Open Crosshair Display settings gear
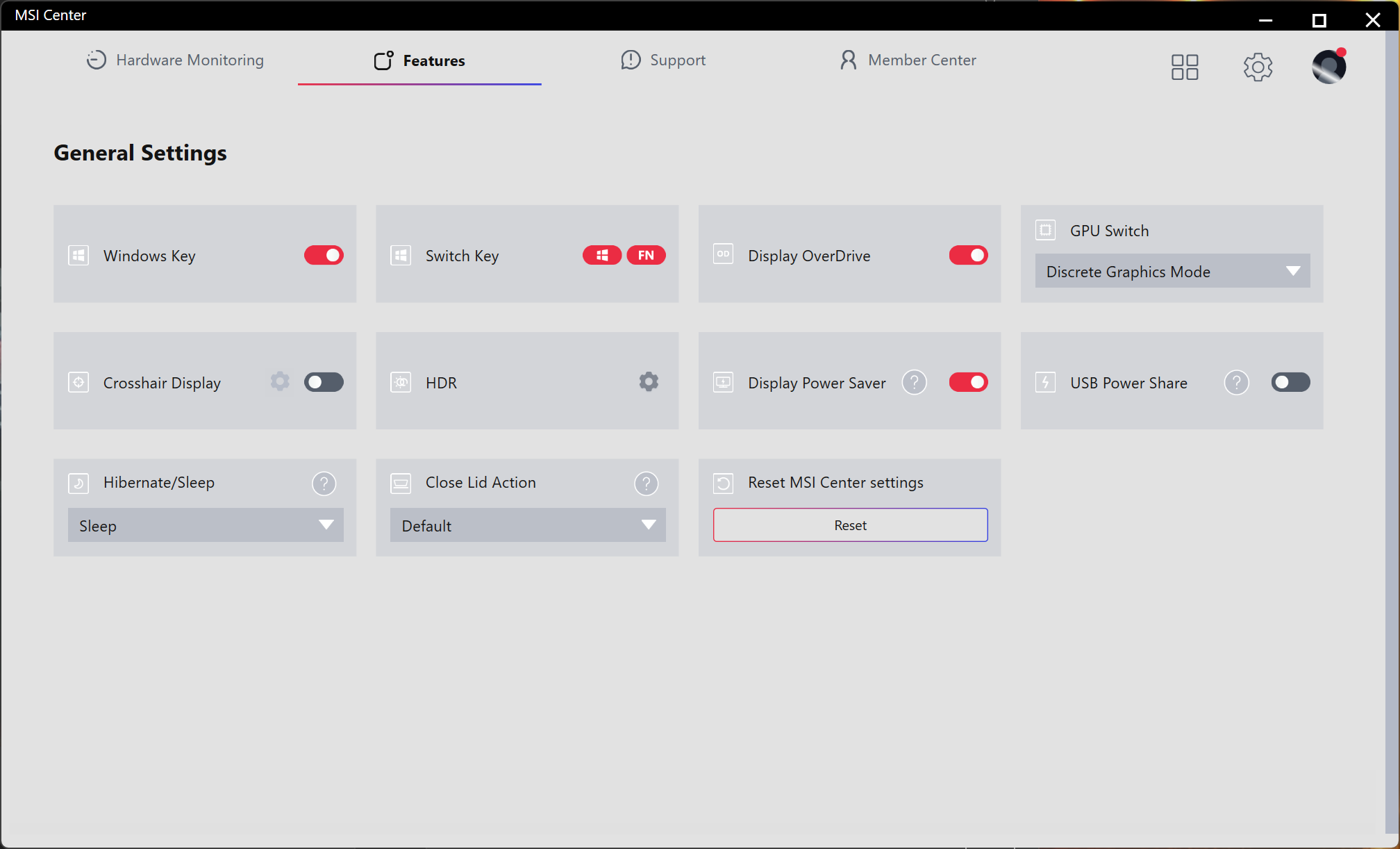The height and width of the screenshot is (849, 1400). [280, 381]
